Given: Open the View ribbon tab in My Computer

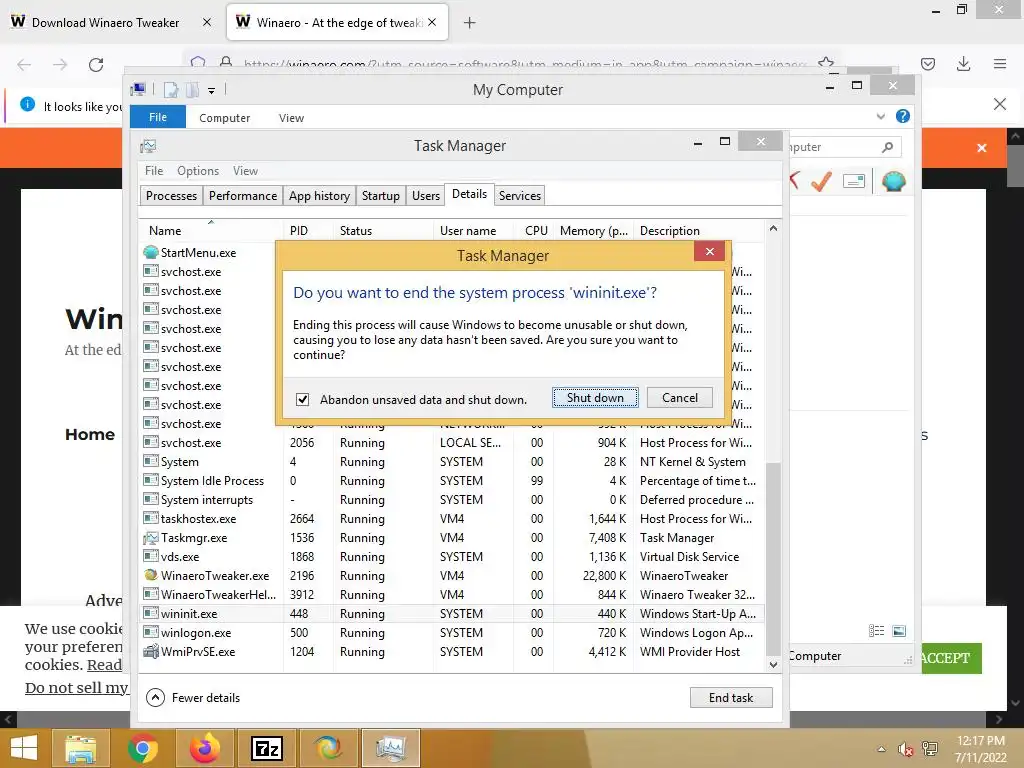Looking at the screenshot, I should pyautogui.click(x=291, y=118).
